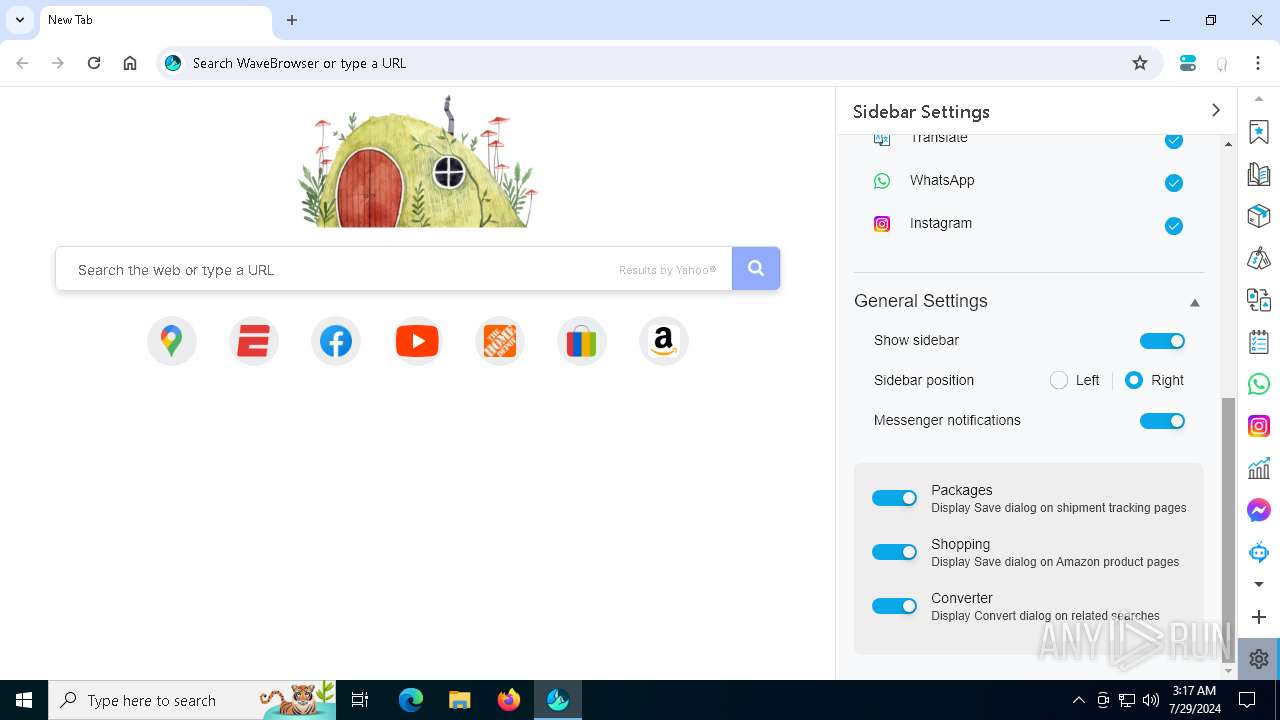The width and height of the screenshot is (1280, 720).
Task: Open the Facebook shortcut tile
Action: point(336,341)
